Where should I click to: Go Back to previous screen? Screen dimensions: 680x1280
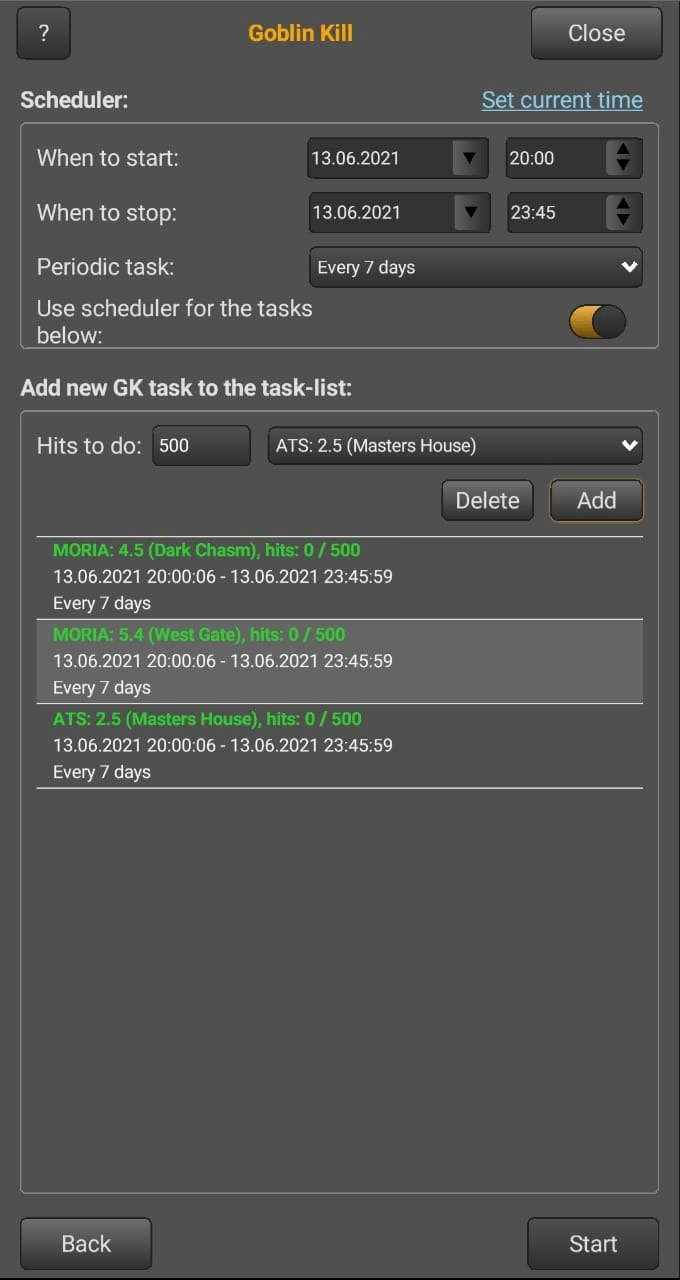86,1243
